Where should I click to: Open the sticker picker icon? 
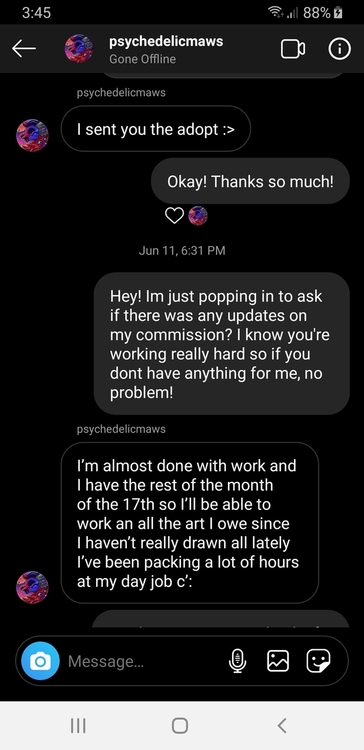[318, 661]
